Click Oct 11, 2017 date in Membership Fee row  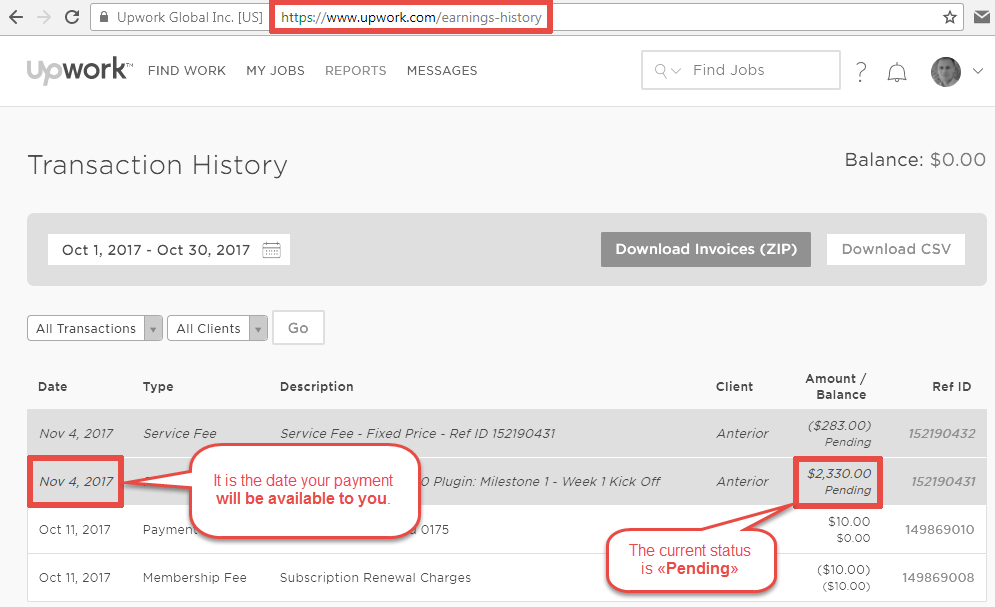(75, 578)
